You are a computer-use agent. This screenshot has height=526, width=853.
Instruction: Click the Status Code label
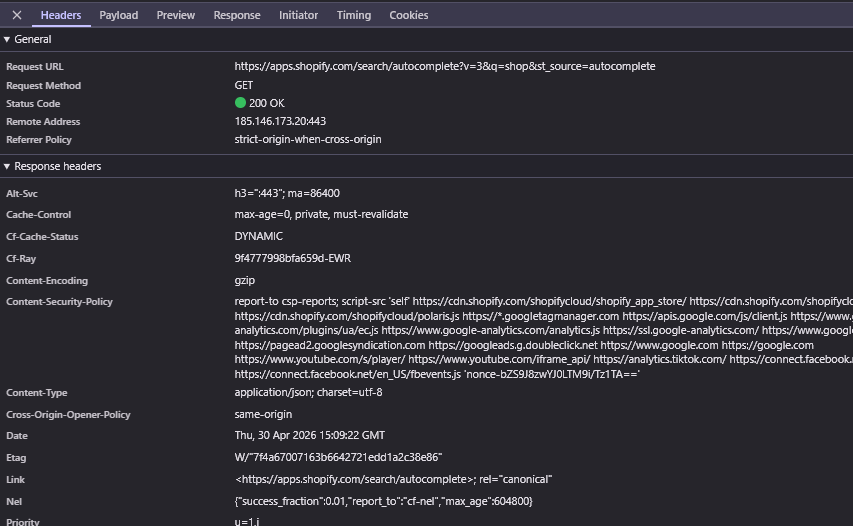tap(33, 104)
